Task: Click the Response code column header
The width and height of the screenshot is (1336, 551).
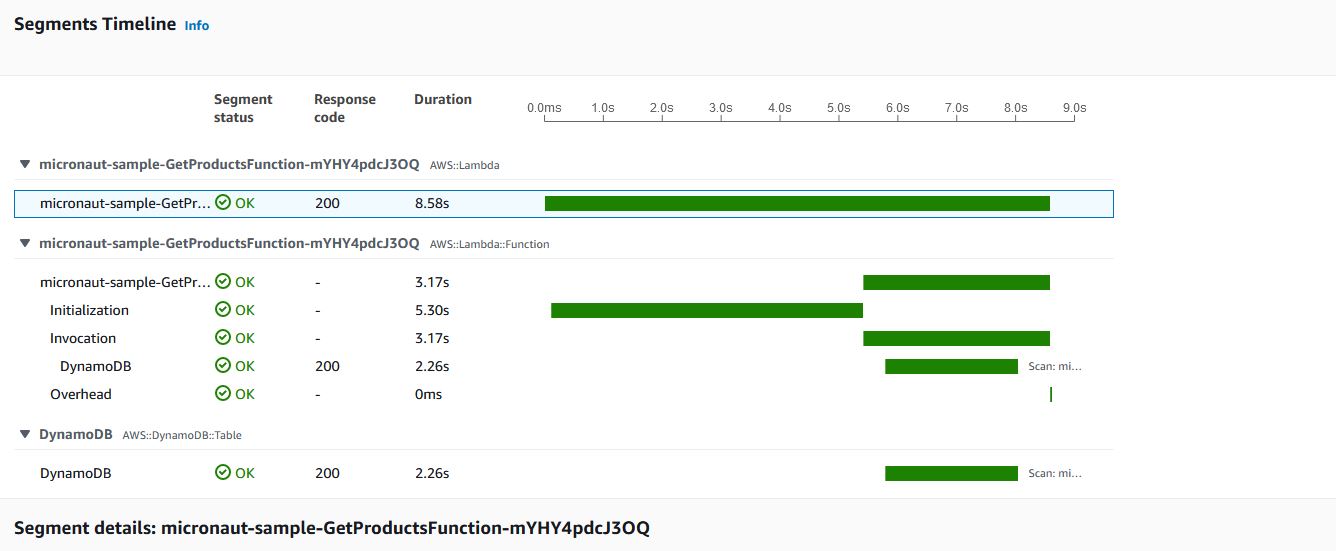Action: coord(345,108)
